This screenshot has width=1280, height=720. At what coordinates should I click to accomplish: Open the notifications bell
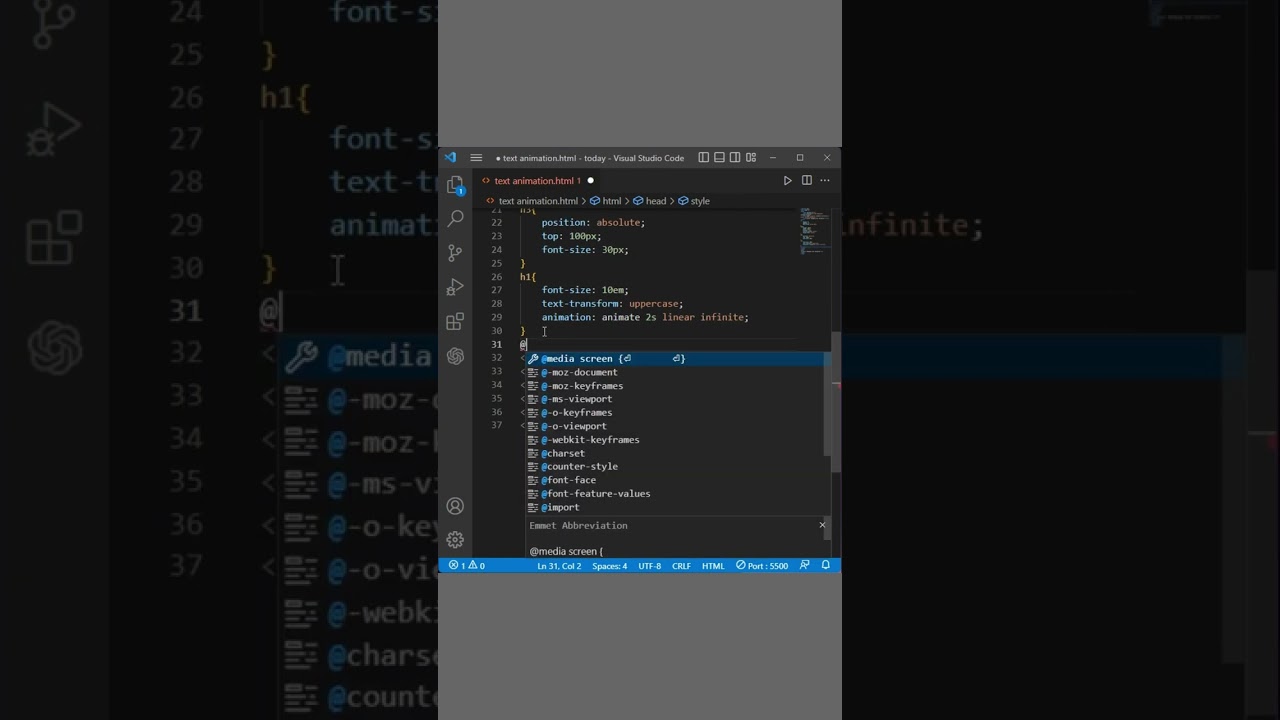(826, 566)
